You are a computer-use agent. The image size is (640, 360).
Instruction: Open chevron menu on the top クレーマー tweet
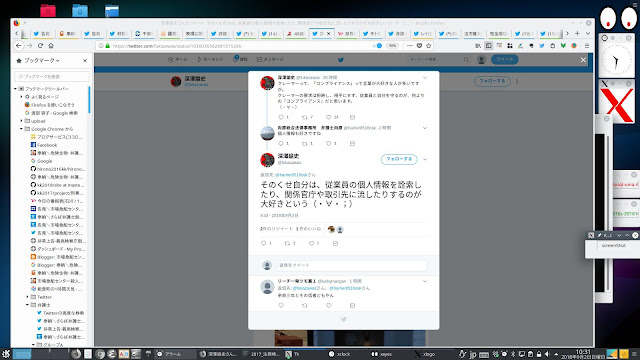pyautogui.click(x=425, y=78)
